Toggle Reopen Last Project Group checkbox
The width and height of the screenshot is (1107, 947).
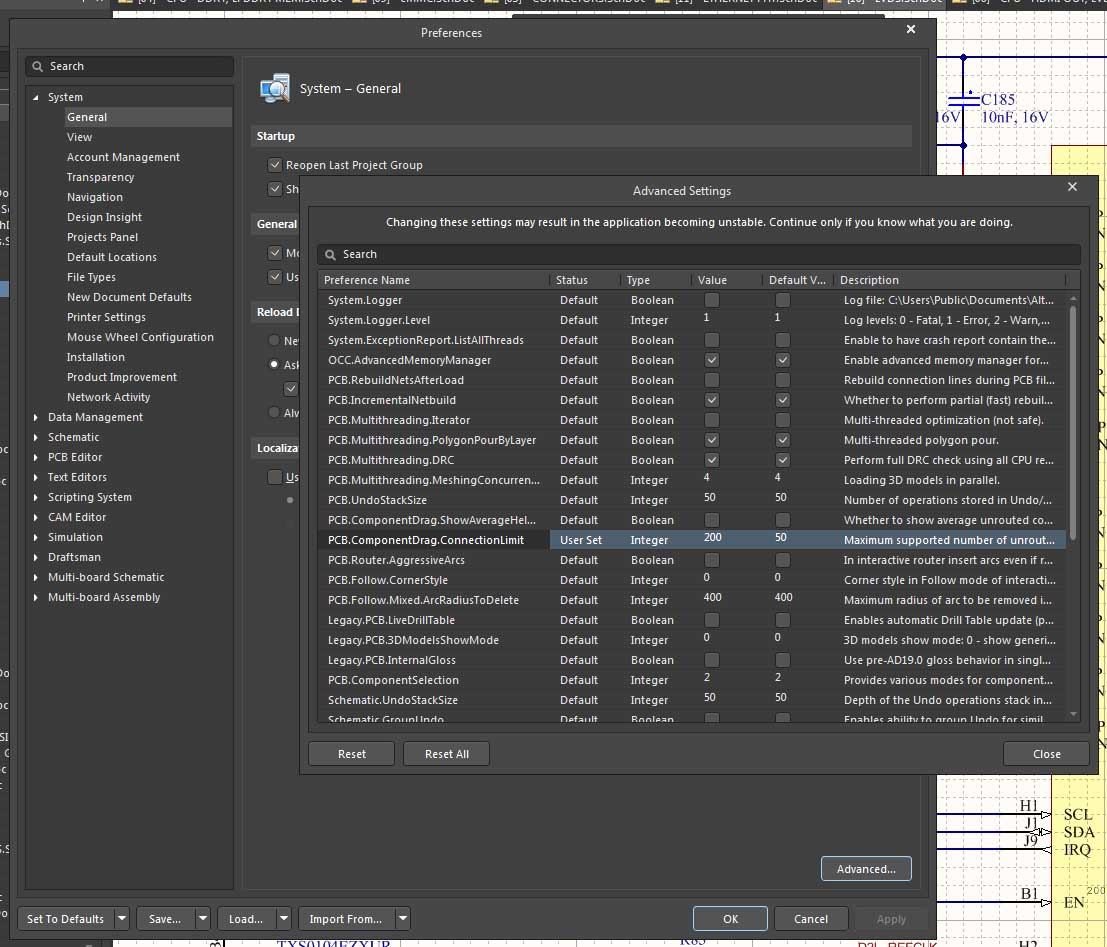275,165
